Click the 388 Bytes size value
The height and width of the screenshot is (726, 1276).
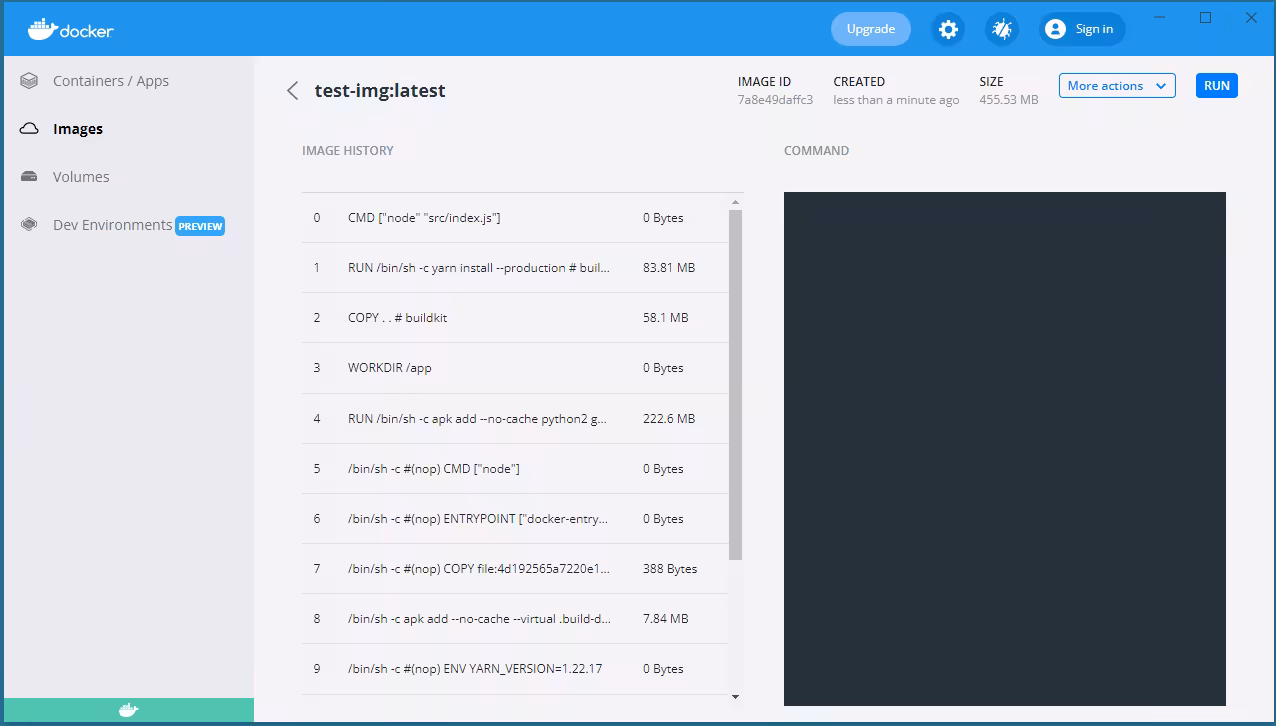click(x=670, y=569)
